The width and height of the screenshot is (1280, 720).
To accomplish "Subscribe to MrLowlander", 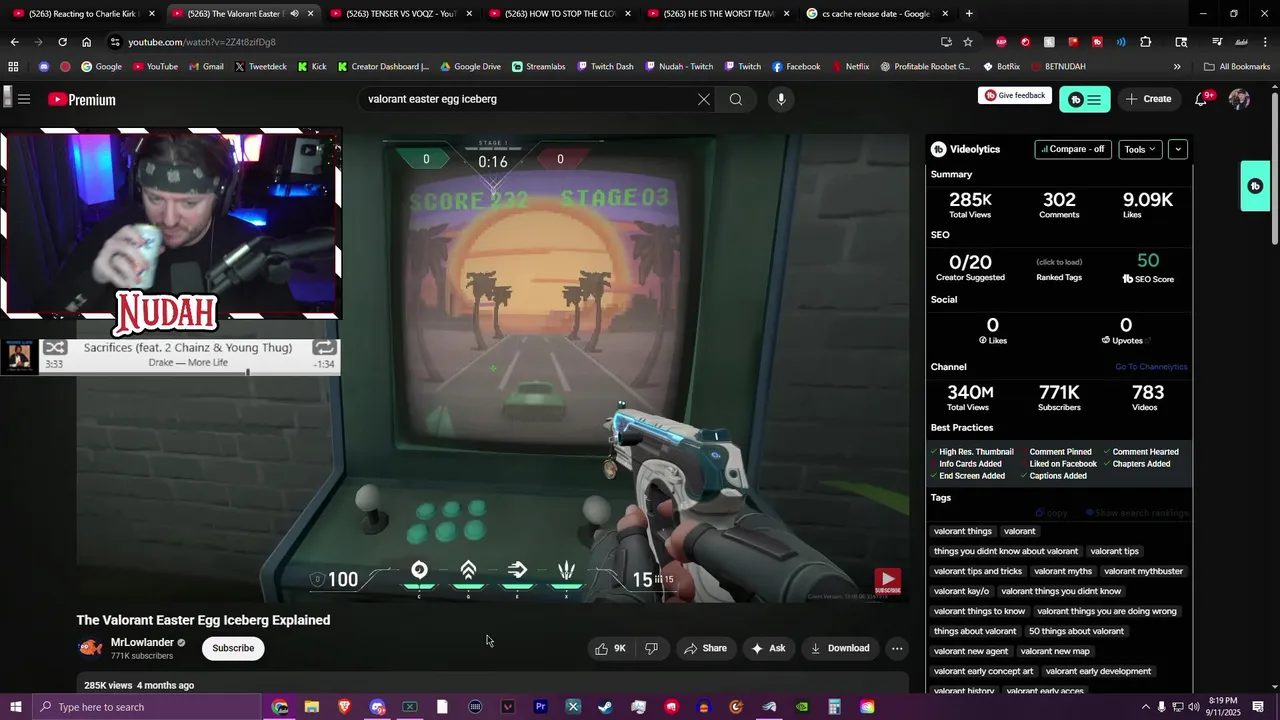I will [x=233, y=648].
